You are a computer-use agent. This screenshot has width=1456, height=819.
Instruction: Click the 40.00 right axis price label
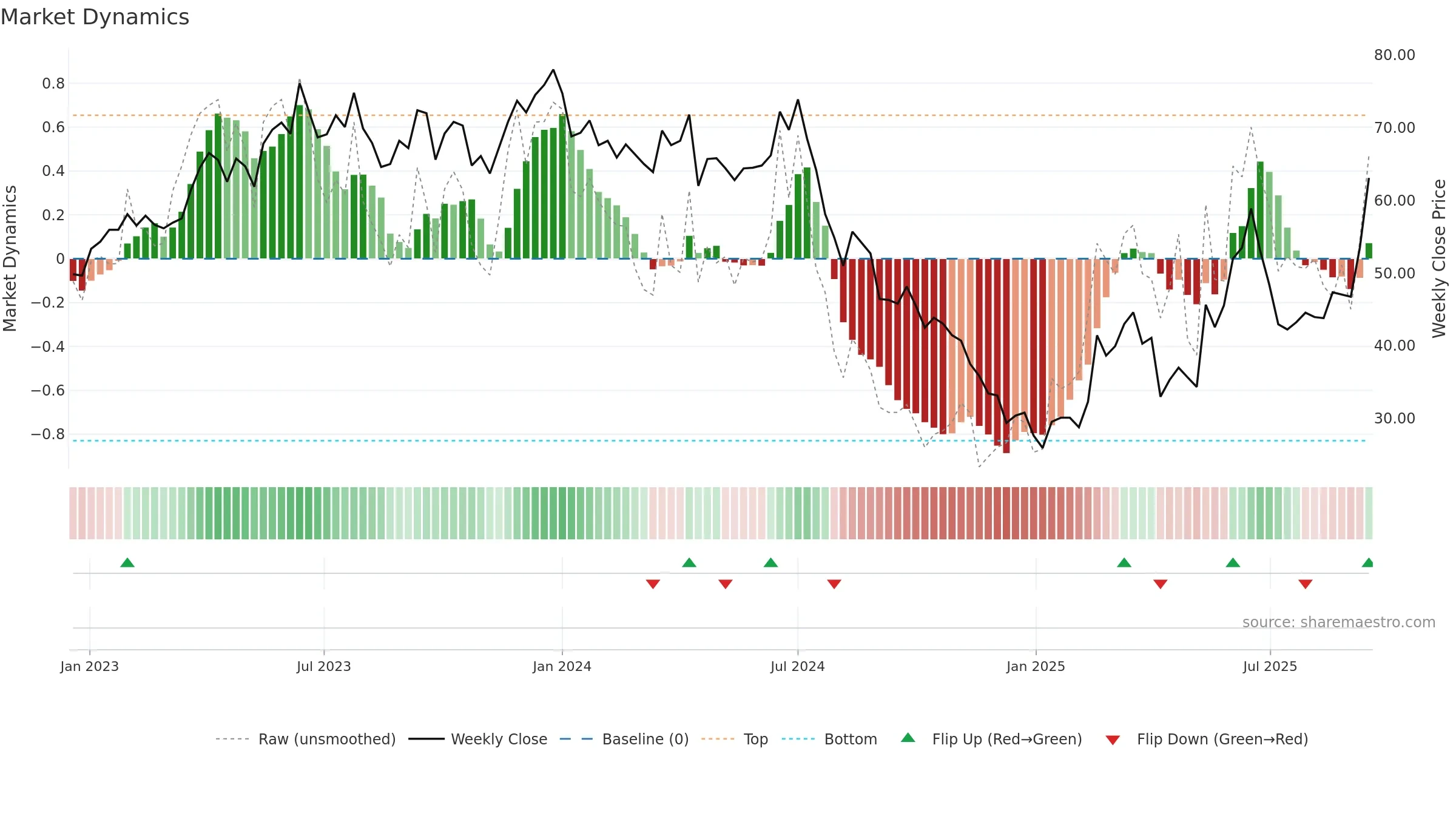pyautogui.click(x=1395, y=346)
